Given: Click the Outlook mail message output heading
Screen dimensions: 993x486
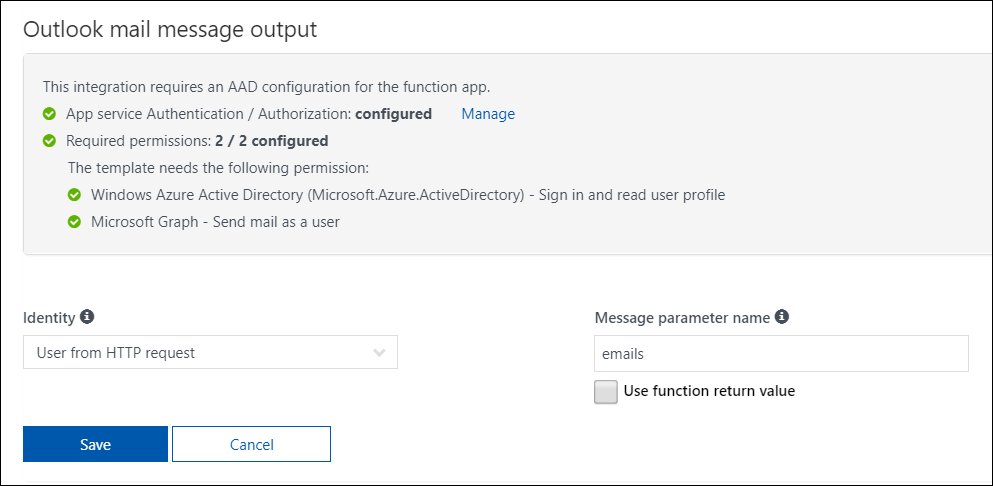Looking at the screenshot, I should (x=170, y=29).
